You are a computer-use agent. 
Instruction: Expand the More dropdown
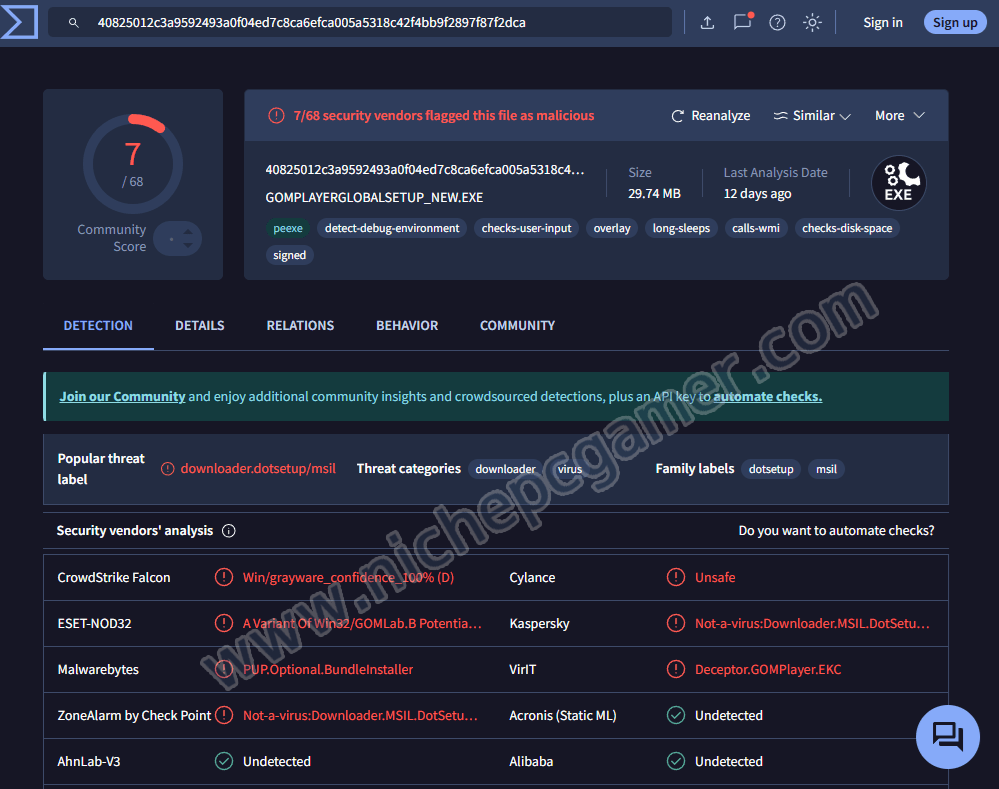(x=899, y=116)
